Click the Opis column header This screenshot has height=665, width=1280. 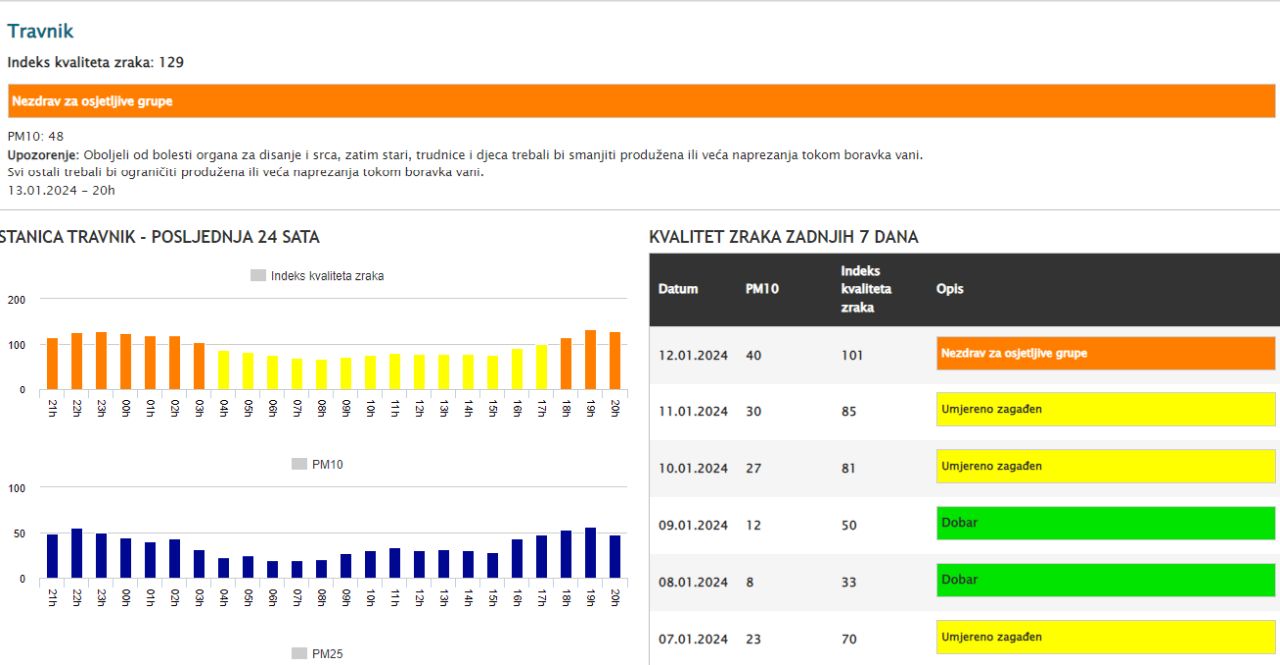(x=949, y=289)
